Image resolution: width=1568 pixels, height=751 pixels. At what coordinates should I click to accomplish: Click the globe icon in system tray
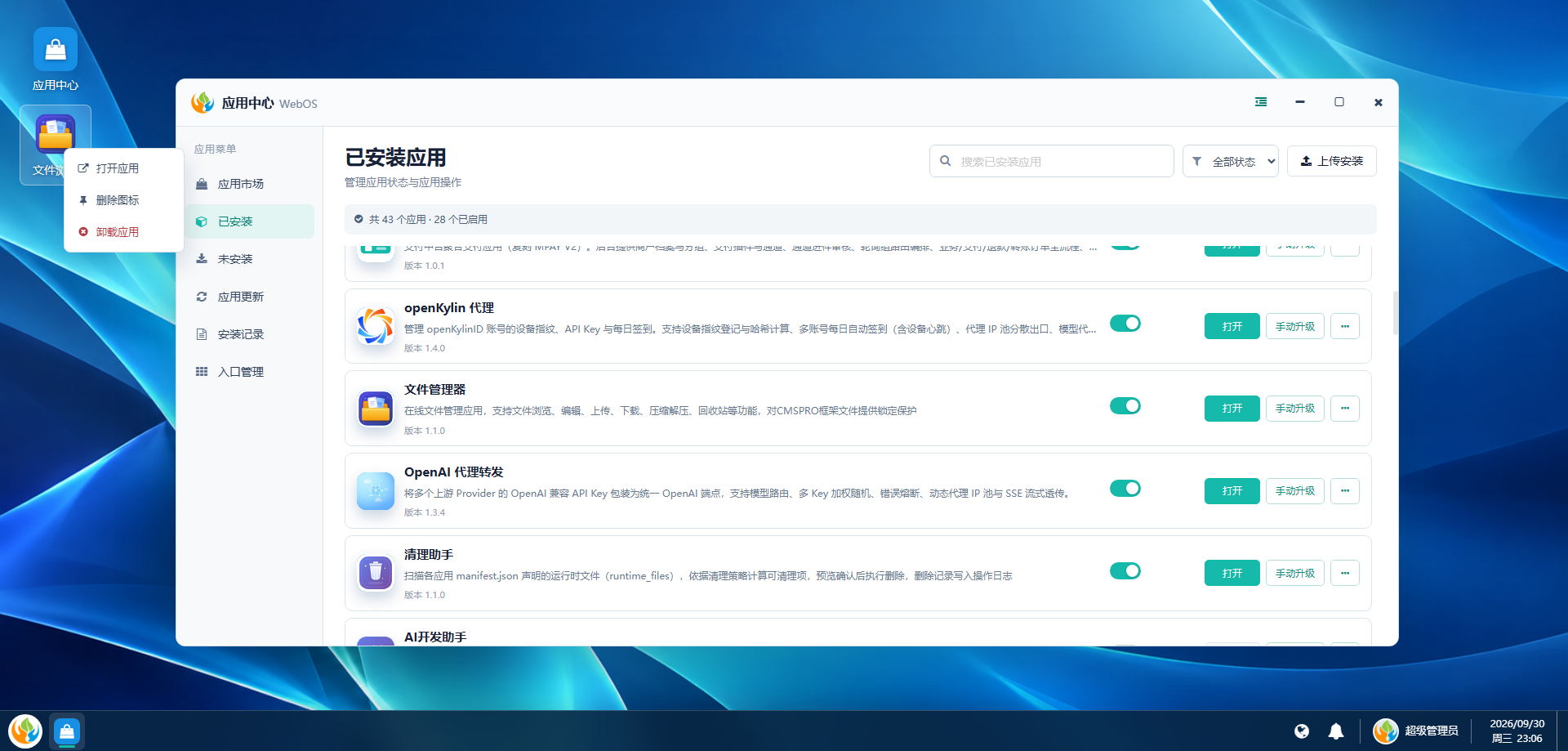pyautogui.click(x=1302, y=731)
